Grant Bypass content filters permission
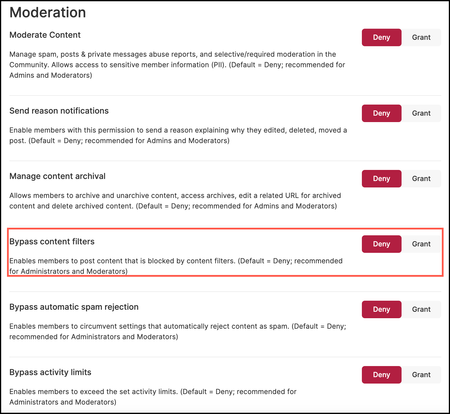Viewport: 450px width, 414px height. tap(421, 244)
